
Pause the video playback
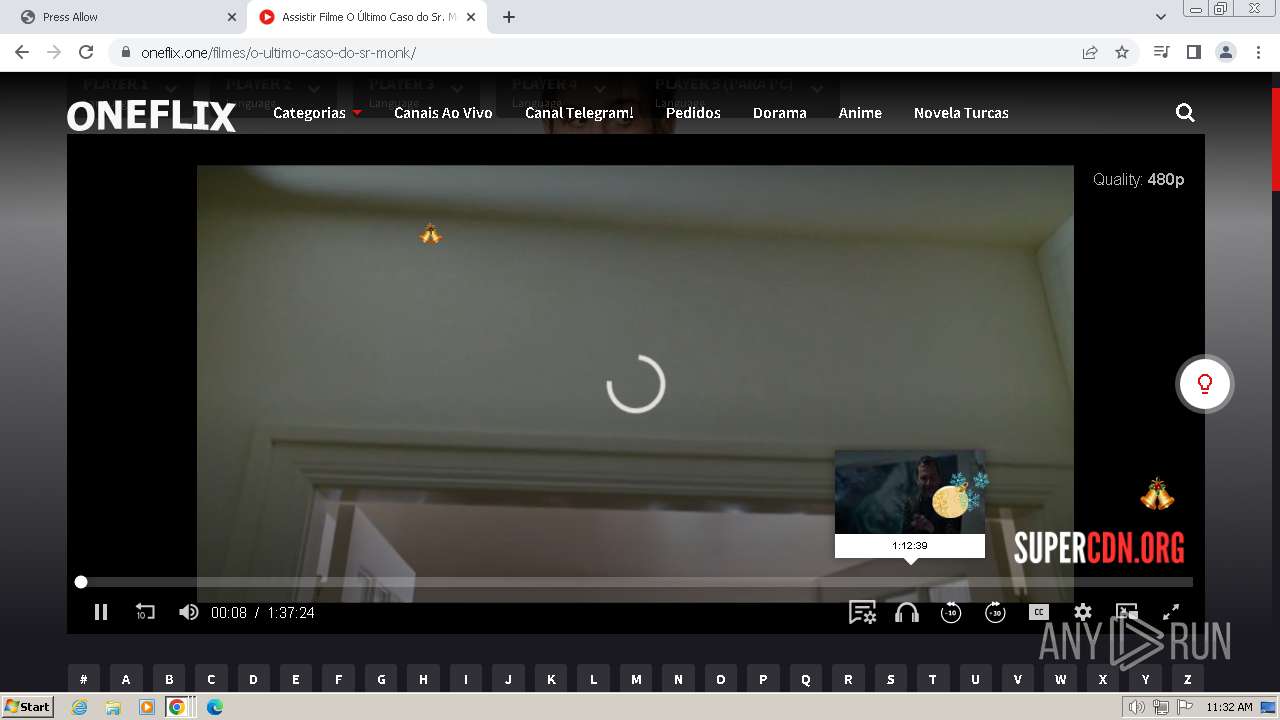pyautogui.click(x=101, y=612)
